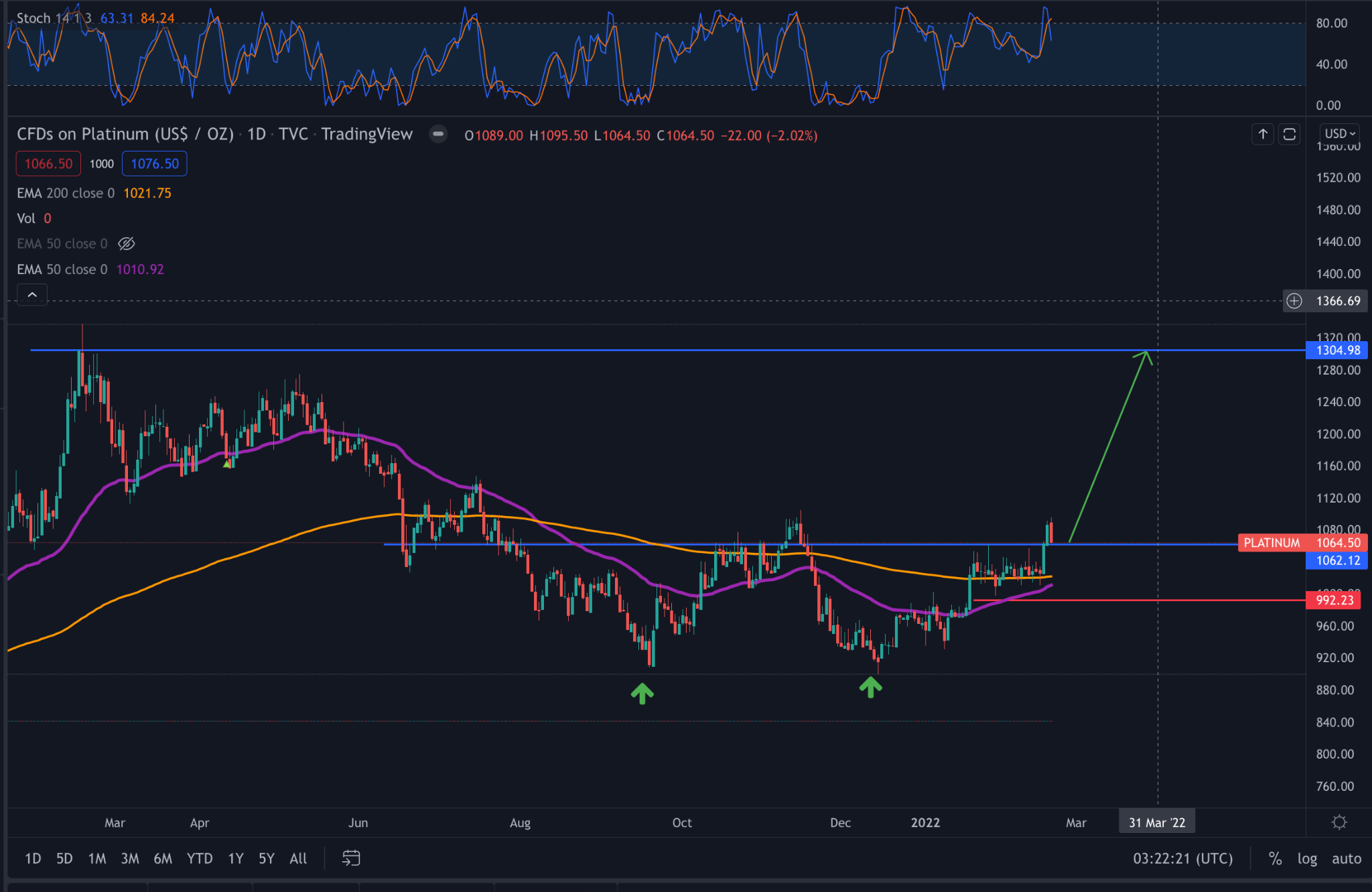Screen dimensions: 1372x892
Task: Click the market status indicator dot
Action: coord(438,135)
